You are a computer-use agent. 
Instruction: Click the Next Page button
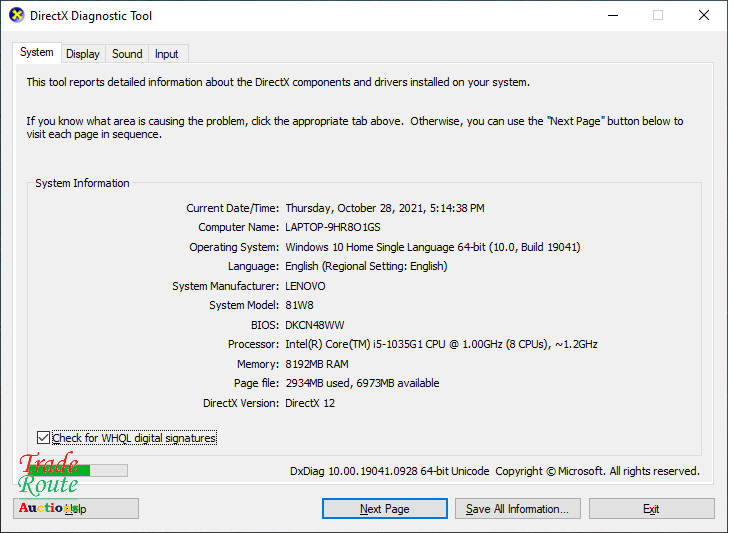(384, 509)
